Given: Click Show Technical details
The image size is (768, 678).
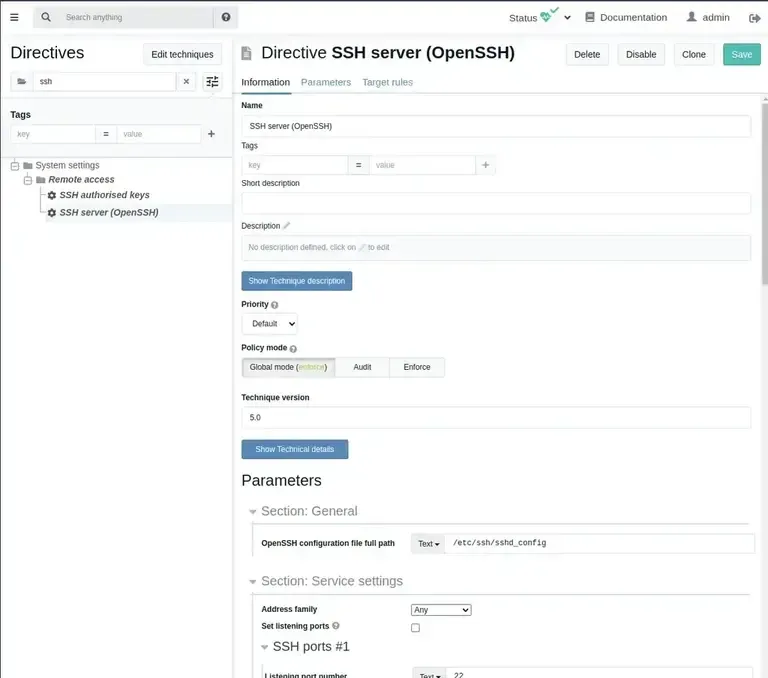Looking at the screenshot, I should (x=294, y=449).
